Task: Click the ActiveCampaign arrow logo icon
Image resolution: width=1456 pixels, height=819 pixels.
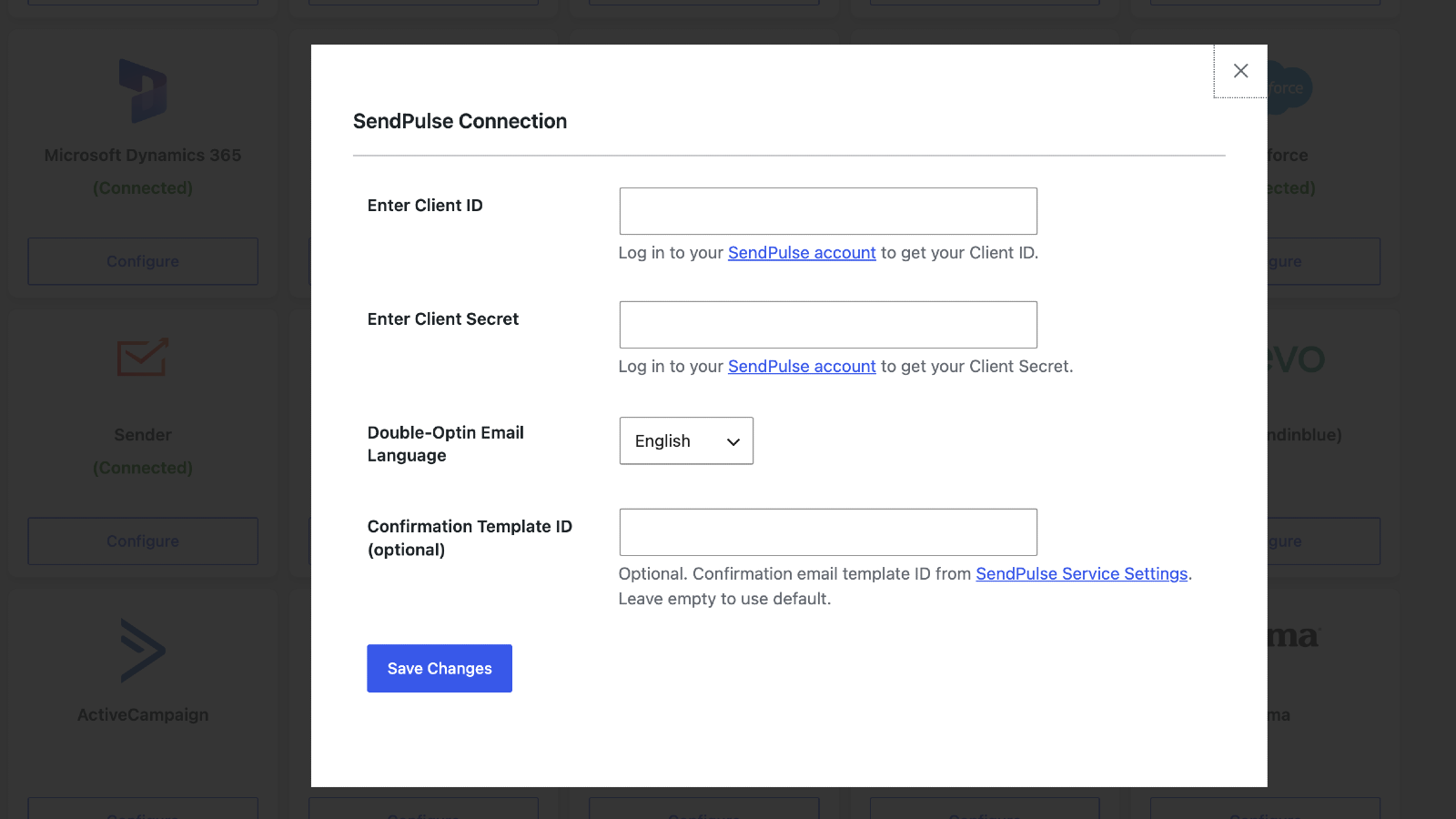Action: [143, 651]
